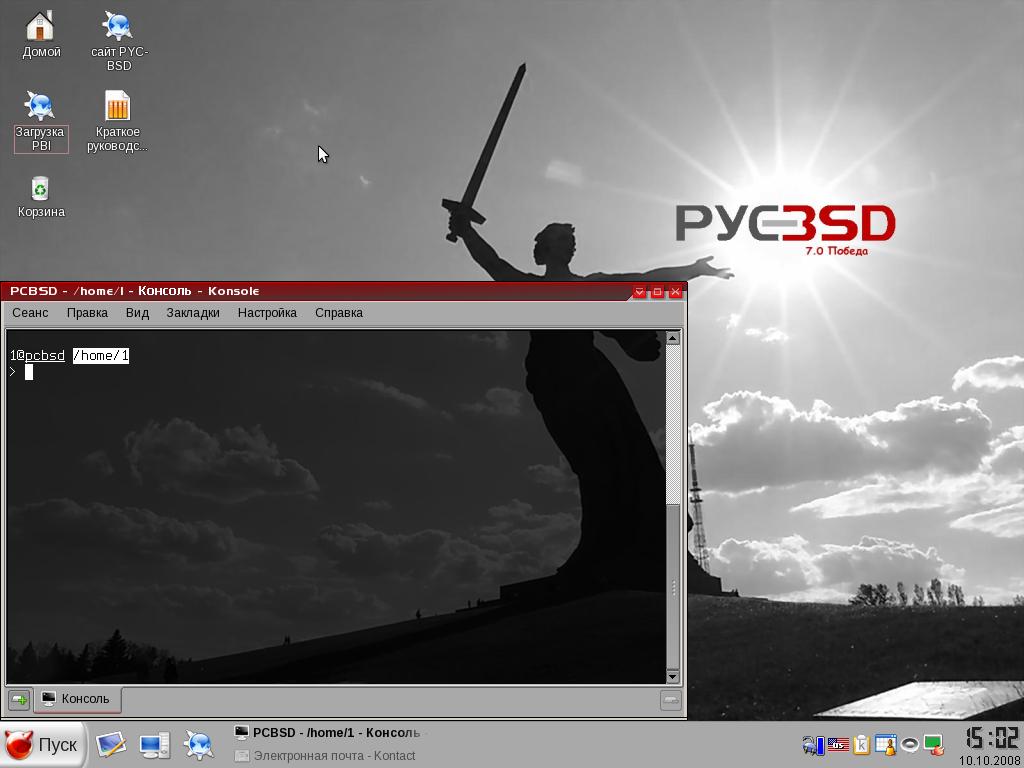Screen dimensions: 1024x768
Task: Open the calendar reminder tray icon
Action: click(x=886, y=744)
